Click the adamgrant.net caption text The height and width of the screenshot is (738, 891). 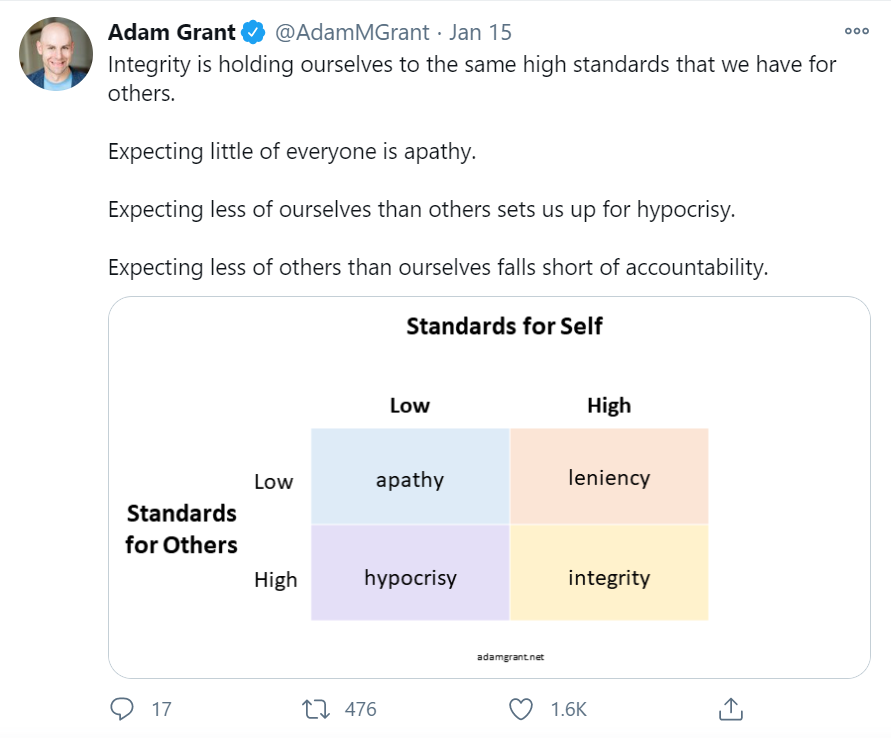pos(511,657)
